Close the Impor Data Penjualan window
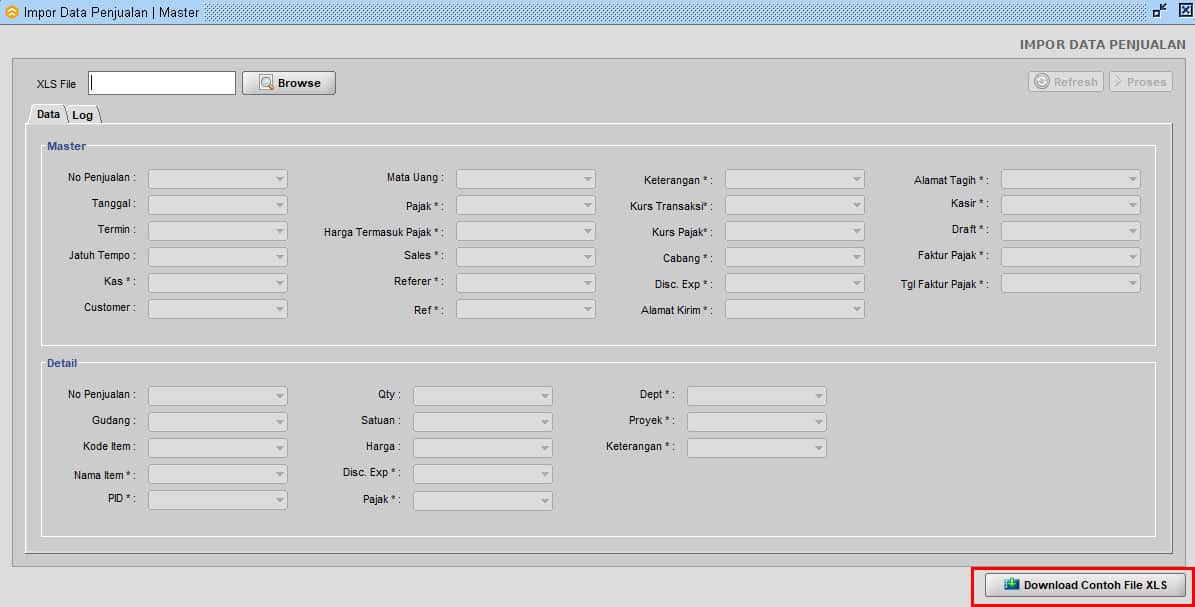Image resolution: width=1195 pixels, height=607 pixels. point(1185,11)
